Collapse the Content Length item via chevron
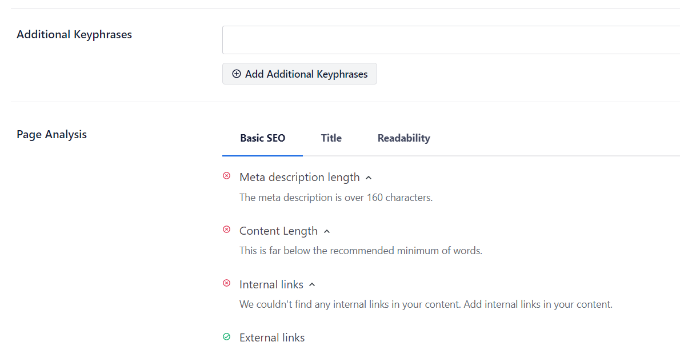 (x=327, y=232)
